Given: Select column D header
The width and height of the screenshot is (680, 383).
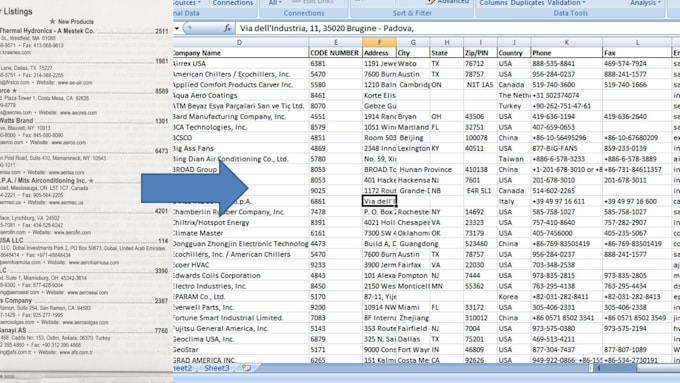Looking at the screenshot, I should tap(241, 42).
